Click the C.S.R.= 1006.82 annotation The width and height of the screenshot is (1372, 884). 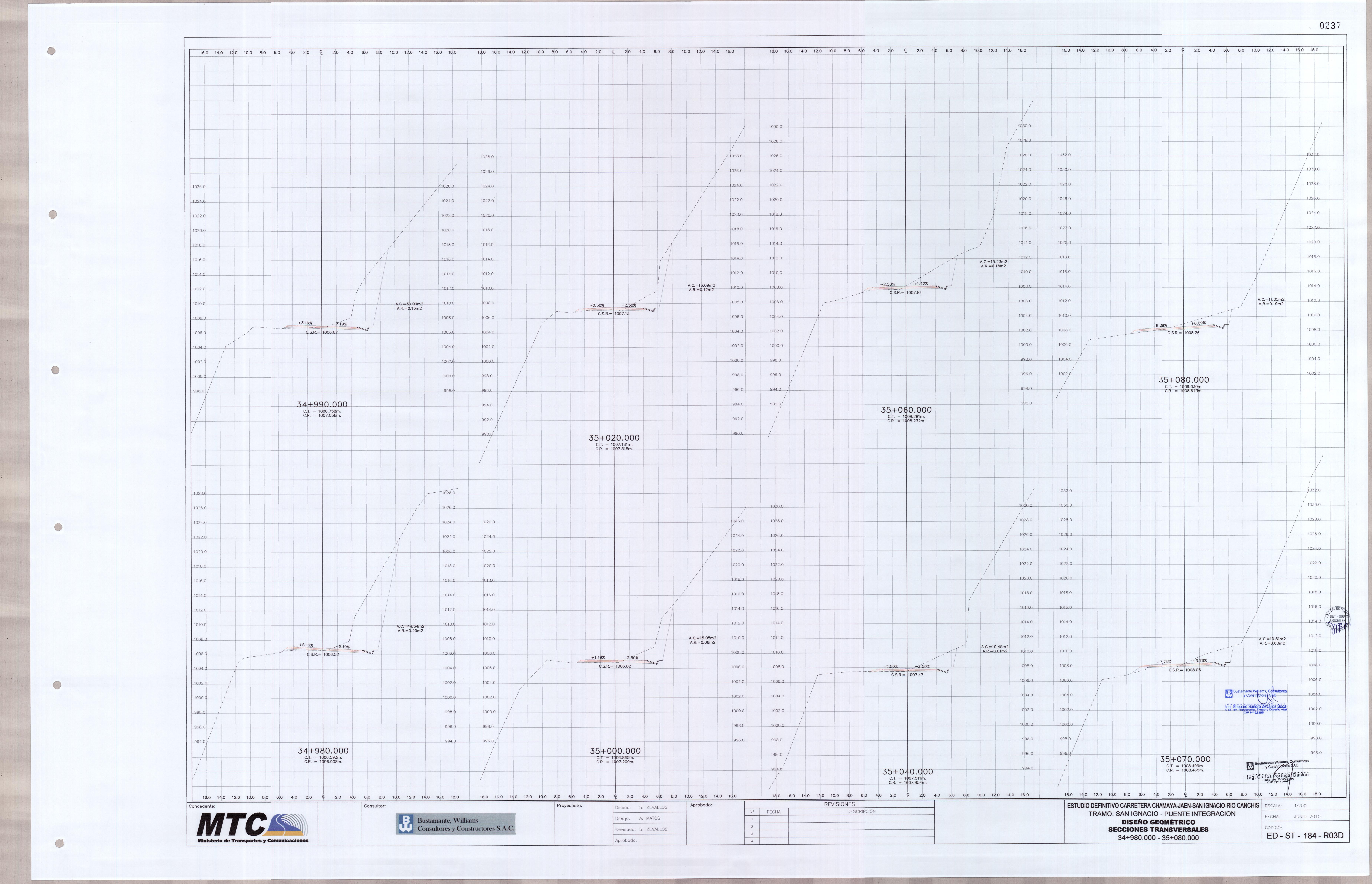click(x=615, y=667)
